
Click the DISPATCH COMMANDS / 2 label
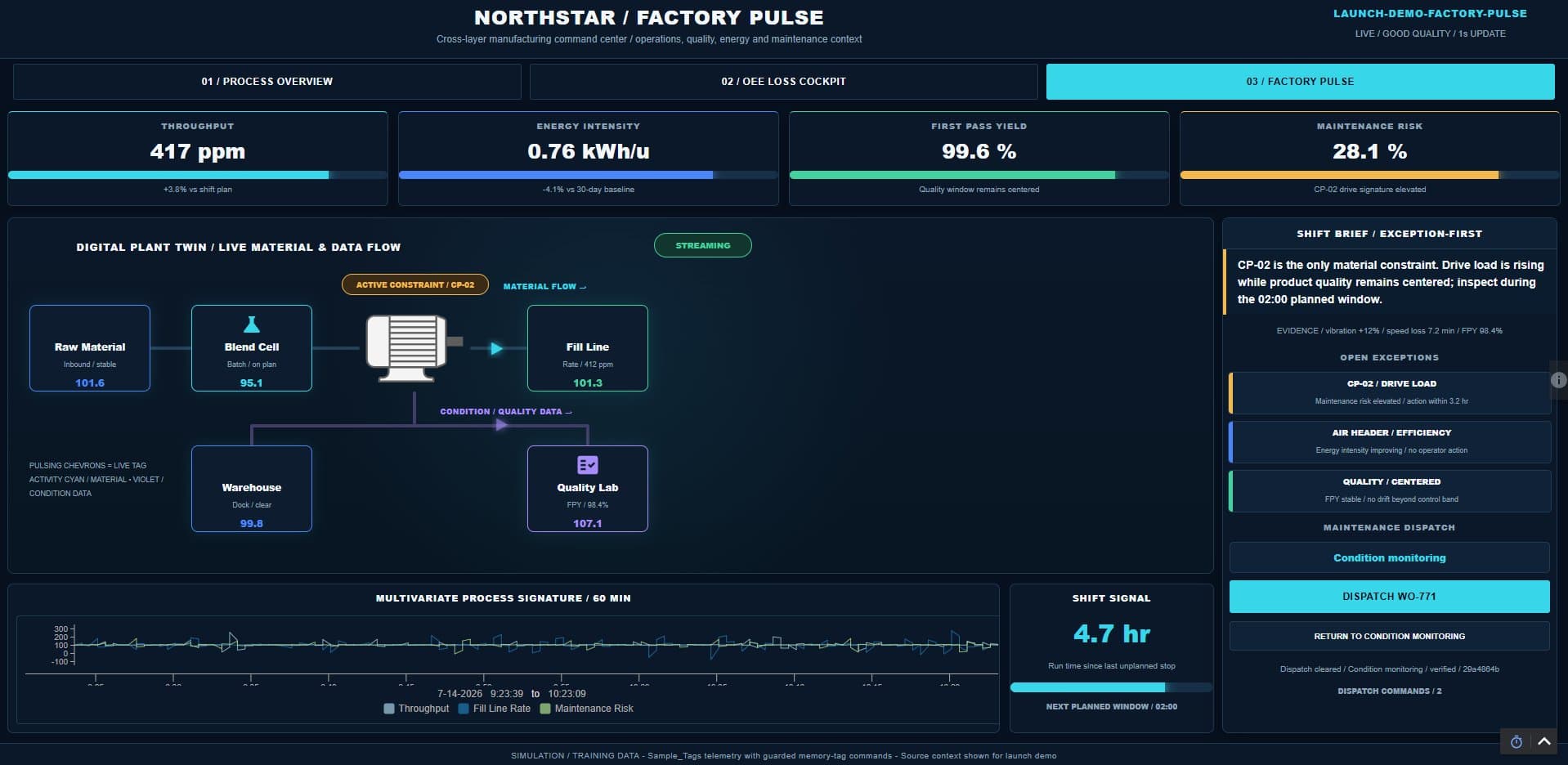click(x=1390, y=691)
